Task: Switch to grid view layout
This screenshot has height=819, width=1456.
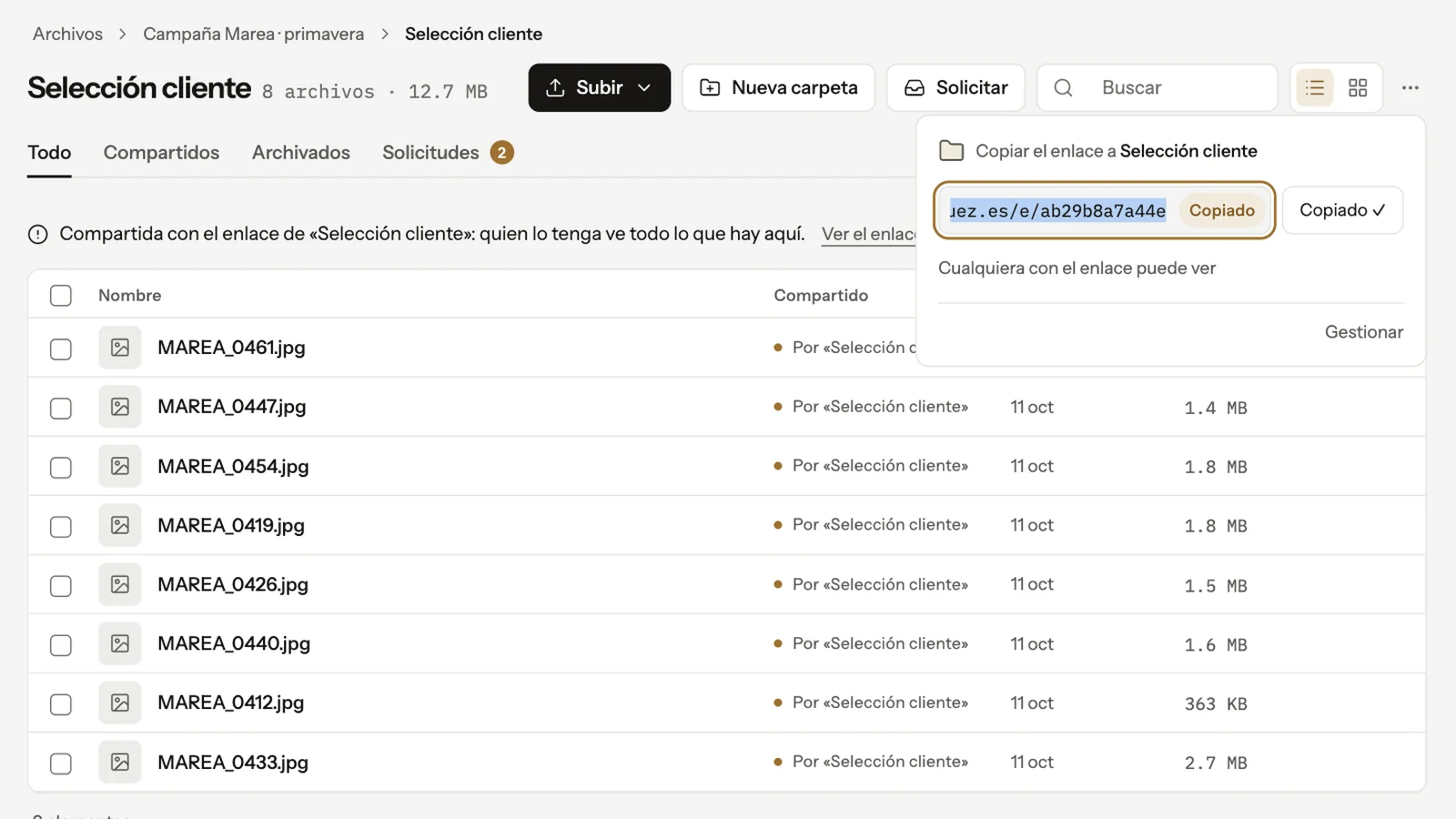Action: [x=1358, y=87]
